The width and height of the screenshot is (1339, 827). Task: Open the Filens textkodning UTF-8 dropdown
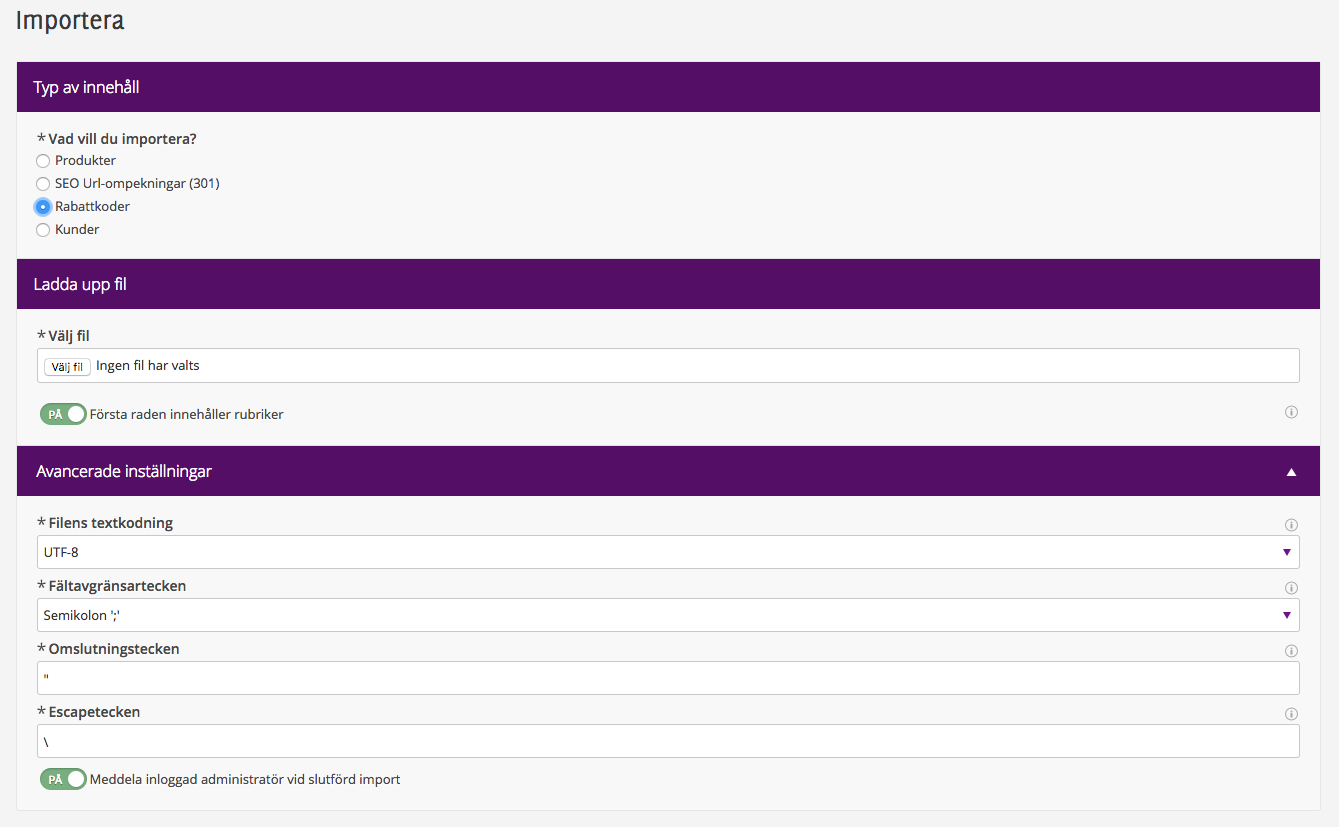(668, 552)
